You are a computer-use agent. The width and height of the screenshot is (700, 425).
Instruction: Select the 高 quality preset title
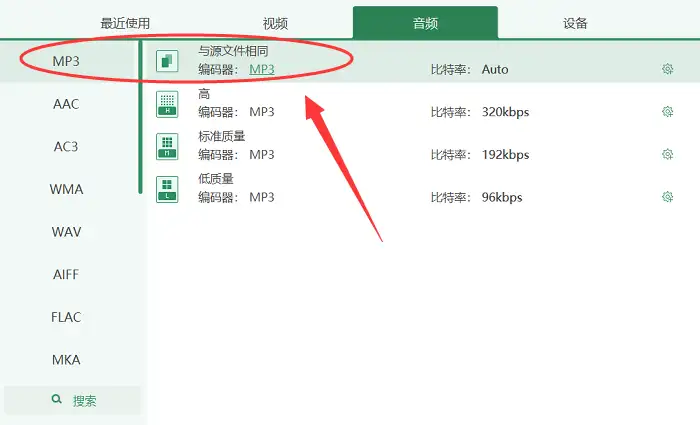(204, 94)
